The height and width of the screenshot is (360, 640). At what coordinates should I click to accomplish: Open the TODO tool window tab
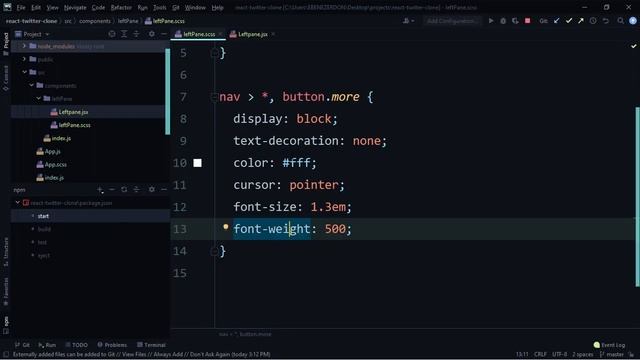pyautogui.click(x=77, y=345)
